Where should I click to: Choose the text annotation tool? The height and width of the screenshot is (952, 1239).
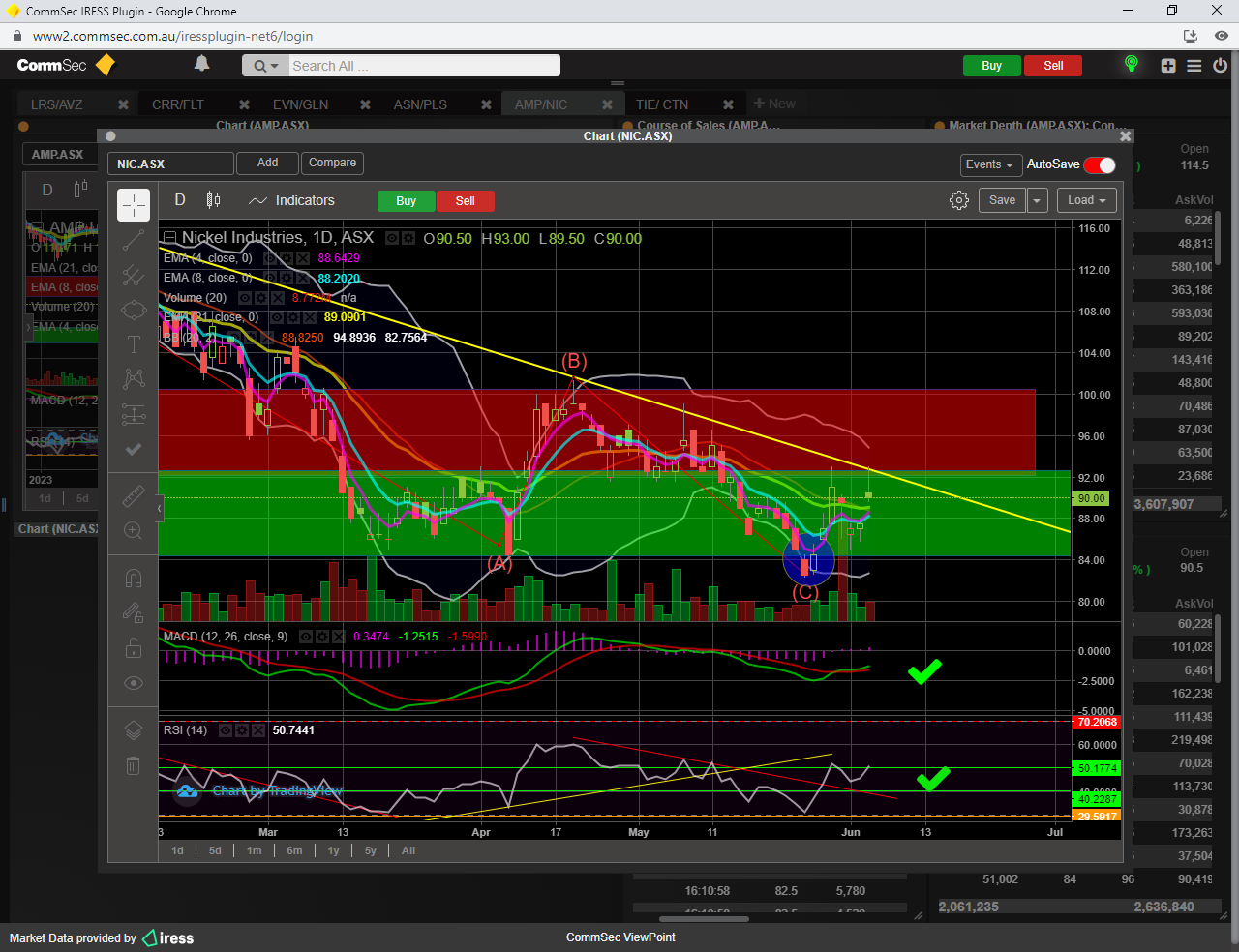click(x=134, y=344)
